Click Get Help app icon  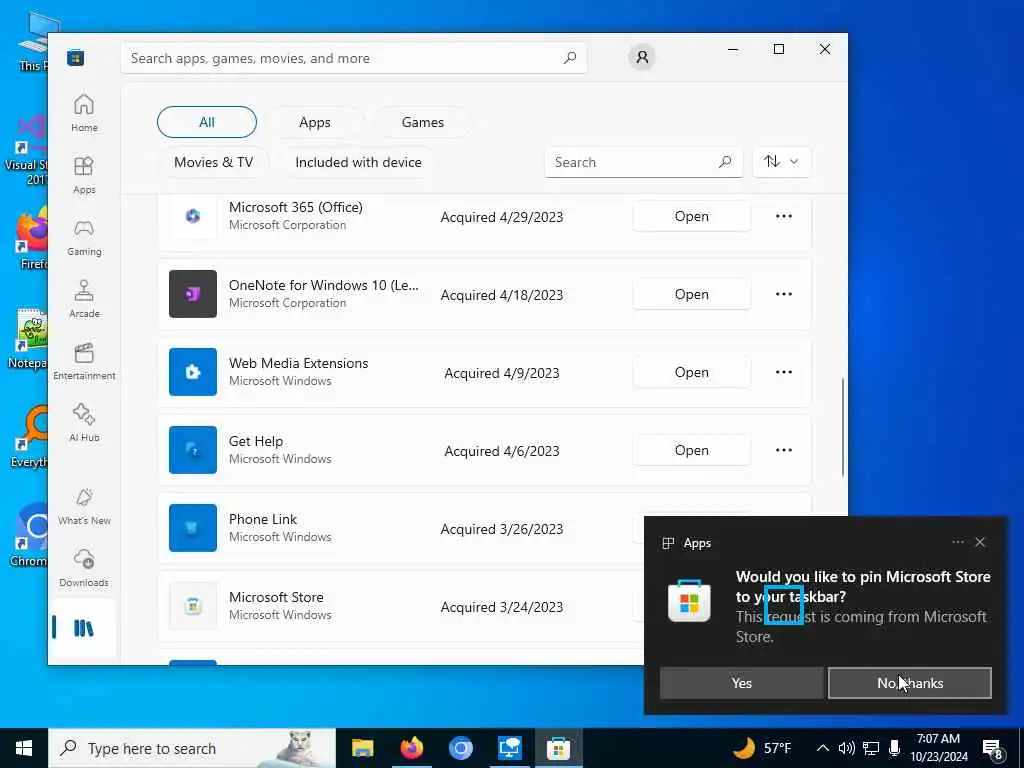coord(193,450)
